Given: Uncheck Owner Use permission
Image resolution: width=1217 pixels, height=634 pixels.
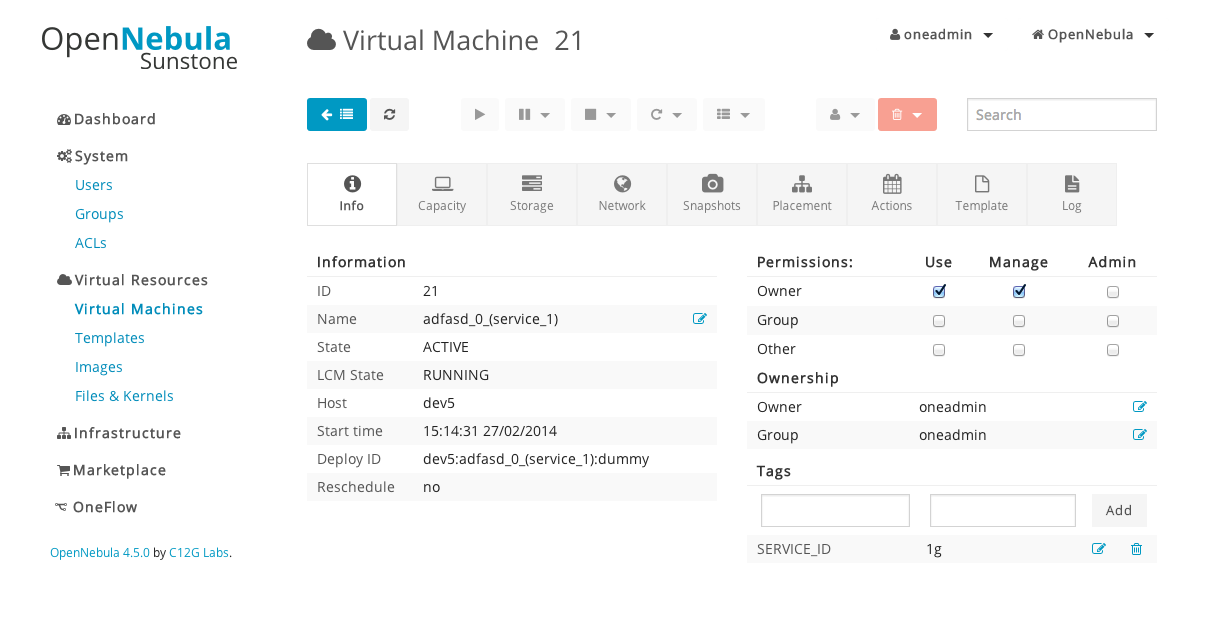Looking at the screenshot, I should click(939, 292).
